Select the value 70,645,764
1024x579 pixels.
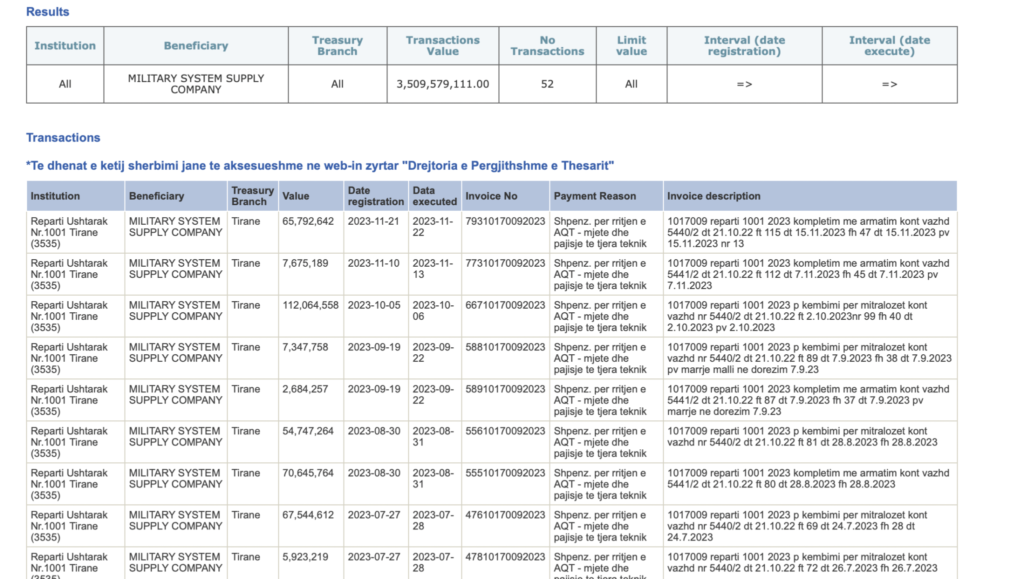308,473
